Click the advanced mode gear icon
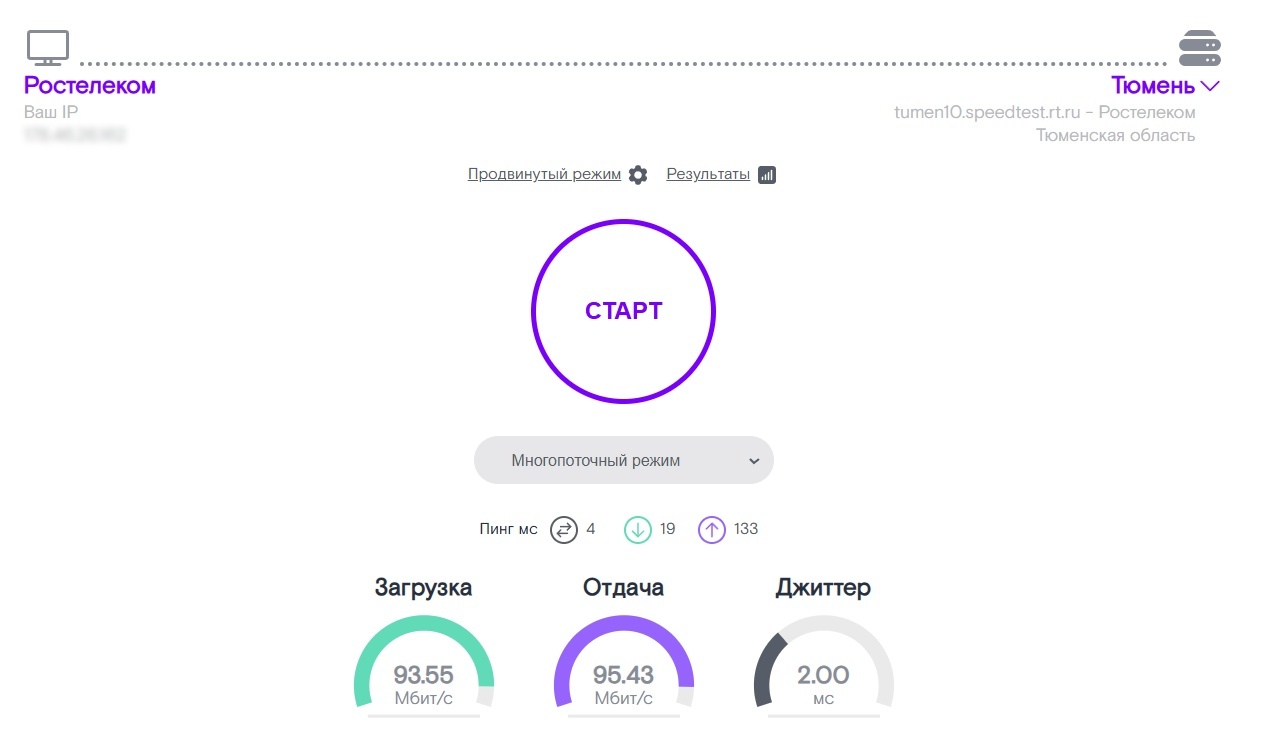Viewport: 1271px width, 750px height. (638, 175)
